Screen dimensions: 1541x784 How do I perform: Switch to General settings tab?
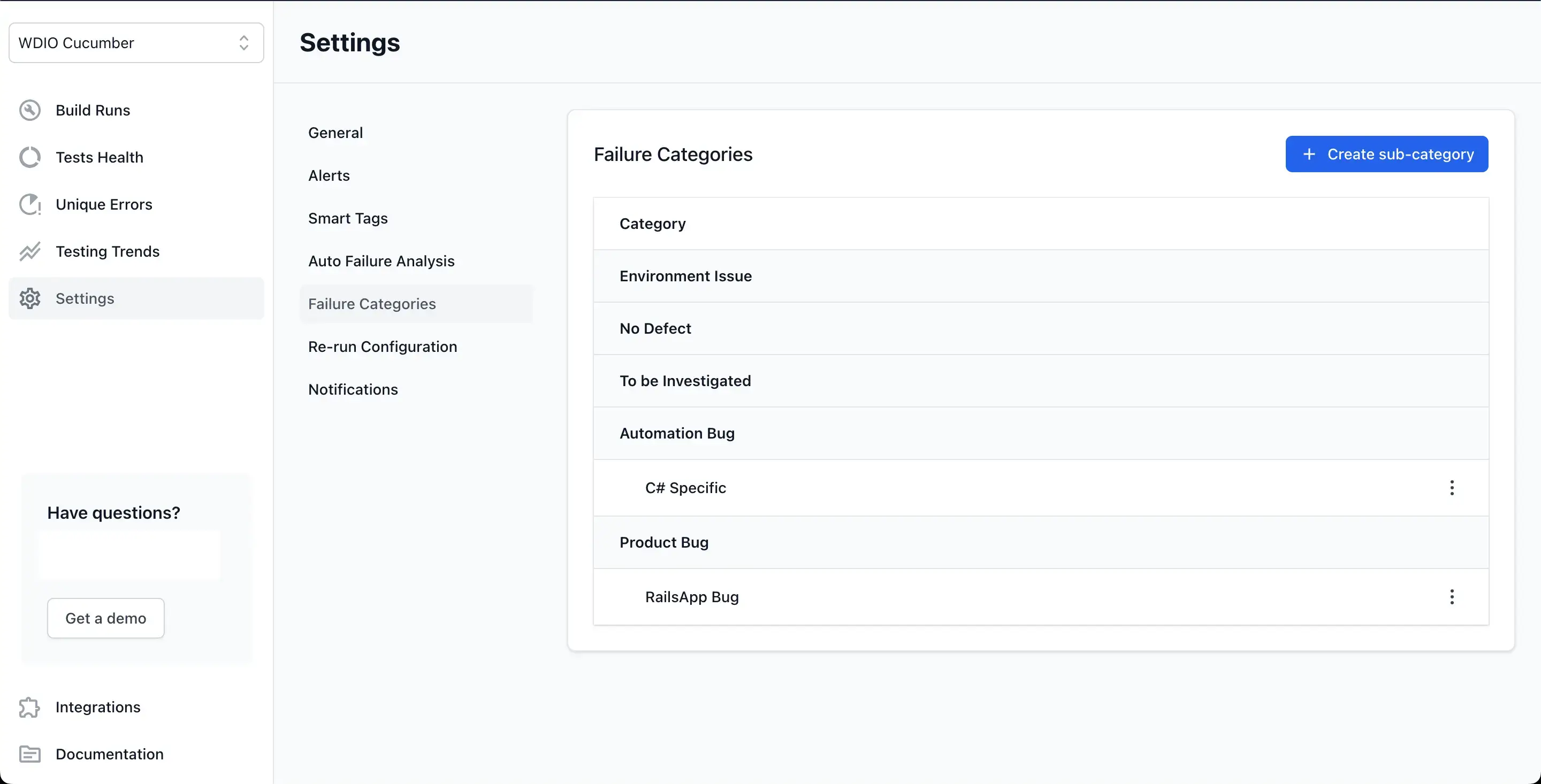(335, 133)
